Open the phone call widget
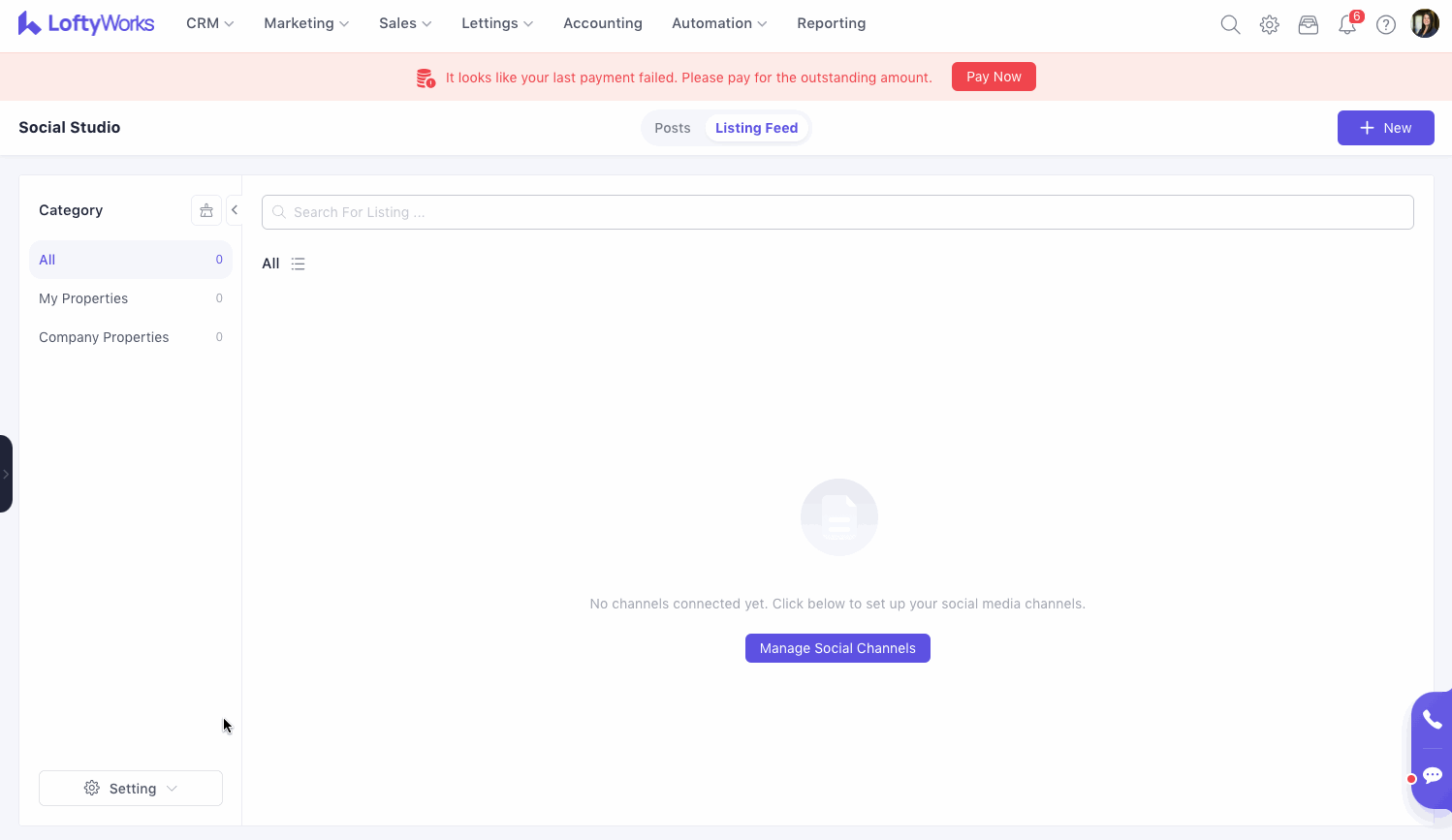Image resolution: width=1452 pixels, height=840 pixels. click(x=1432, y=719)
